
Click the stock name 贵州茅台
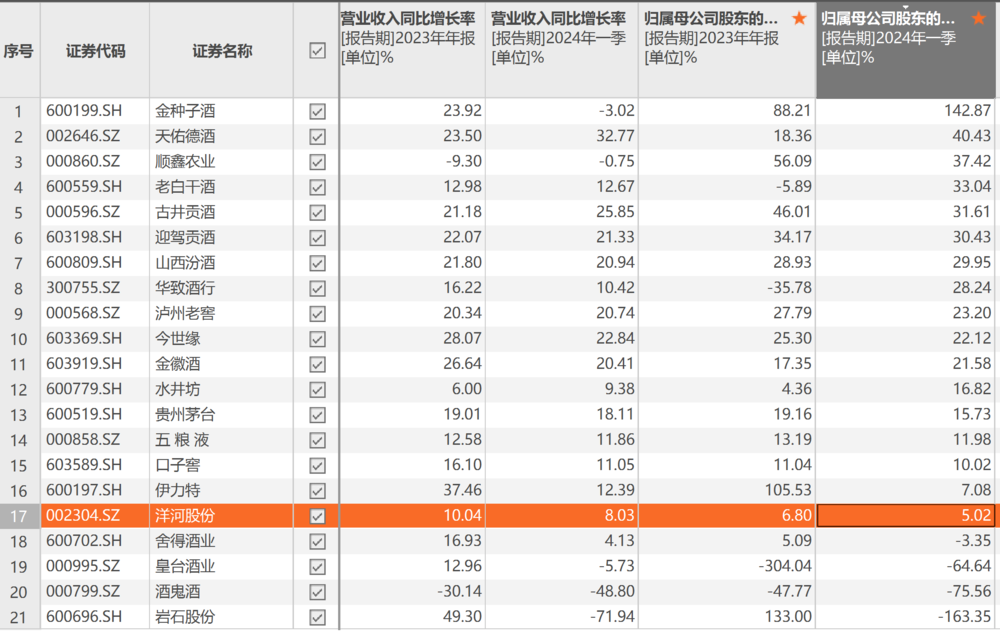[185, 415]
